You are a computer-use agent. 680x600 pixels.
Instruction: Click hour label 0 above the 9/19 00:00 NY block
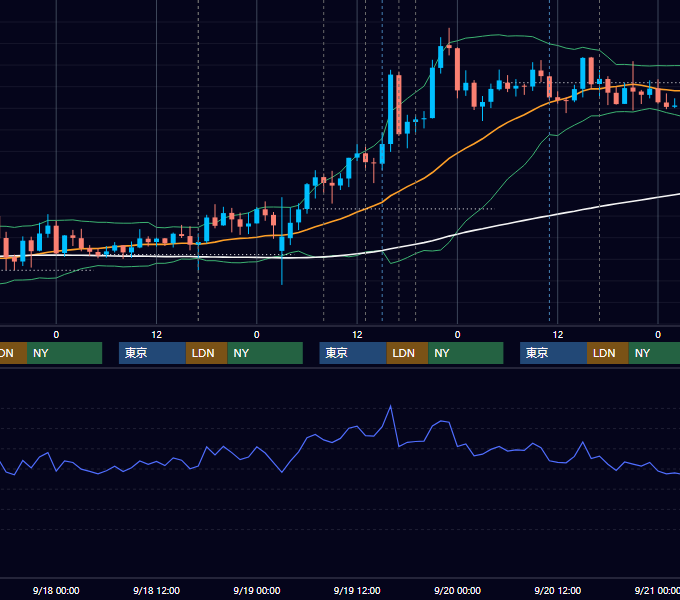click(x=257, y=335)
